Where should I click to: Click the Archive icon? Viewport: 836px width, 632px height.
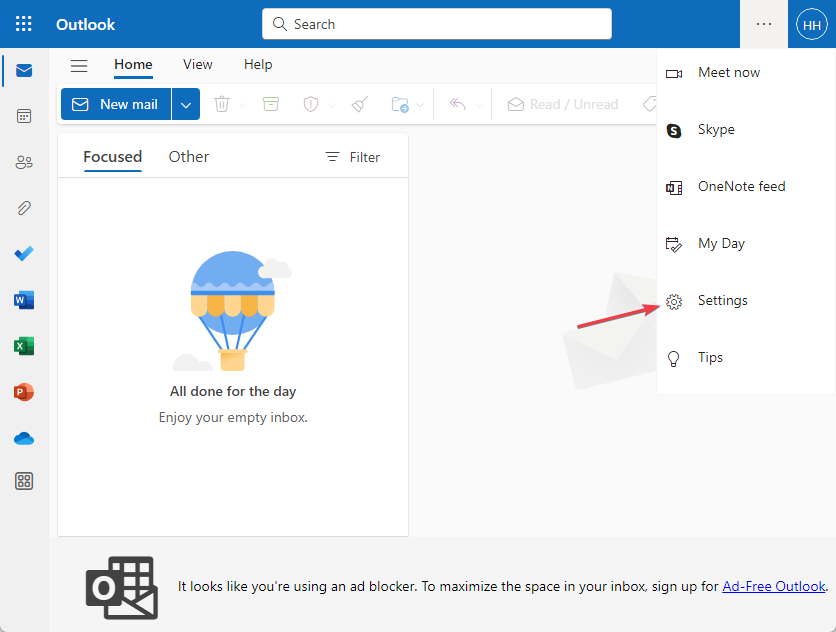(271, 104)
